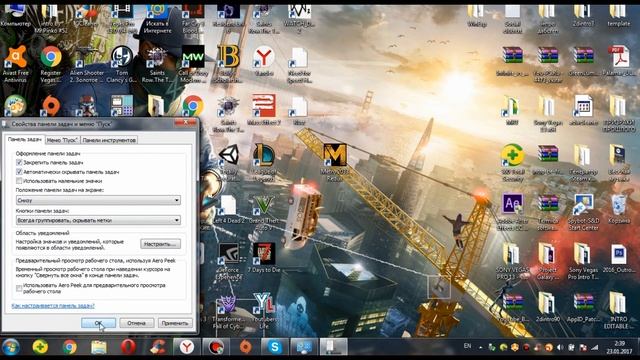Viewport: 640px width, 360px height.
Task: Select template folder icon
Action: pyautogui.click(x=619, y=16)
